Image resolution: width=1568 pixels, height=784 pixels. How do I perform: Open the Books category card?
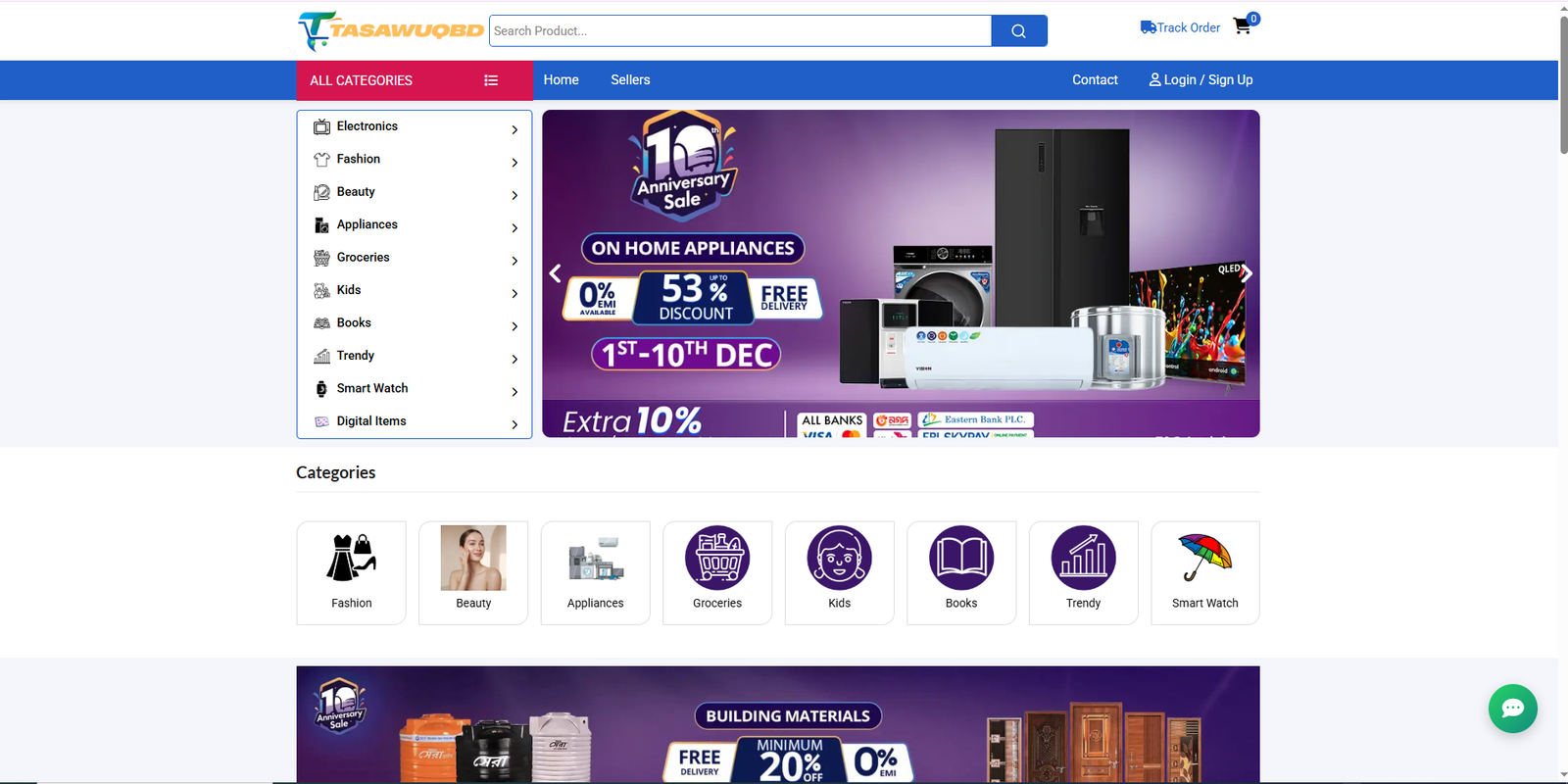tap(961, 572)
